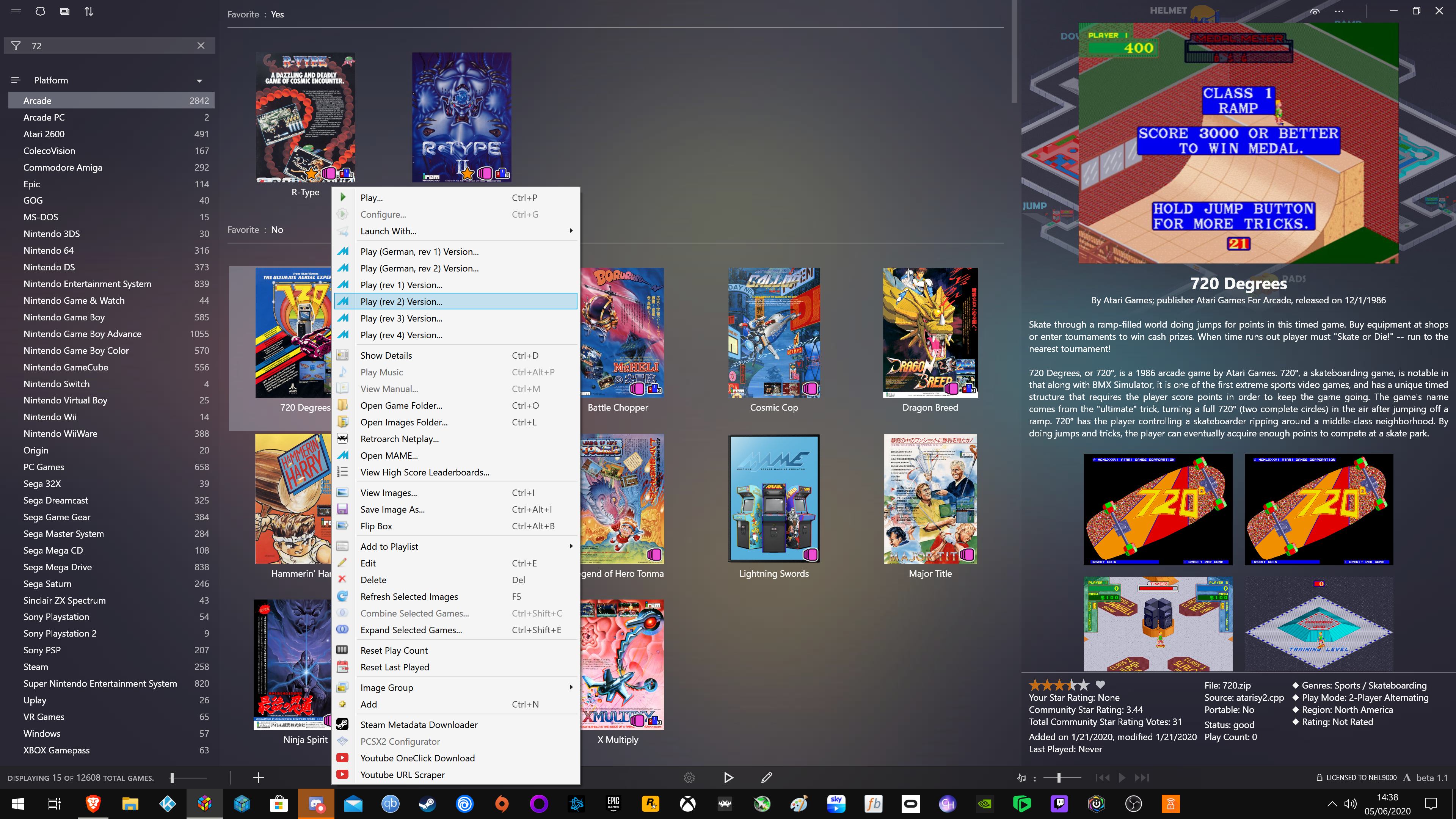Adjust the music volume slider
Viewport: 1456px width, 819px height.
1062,778
